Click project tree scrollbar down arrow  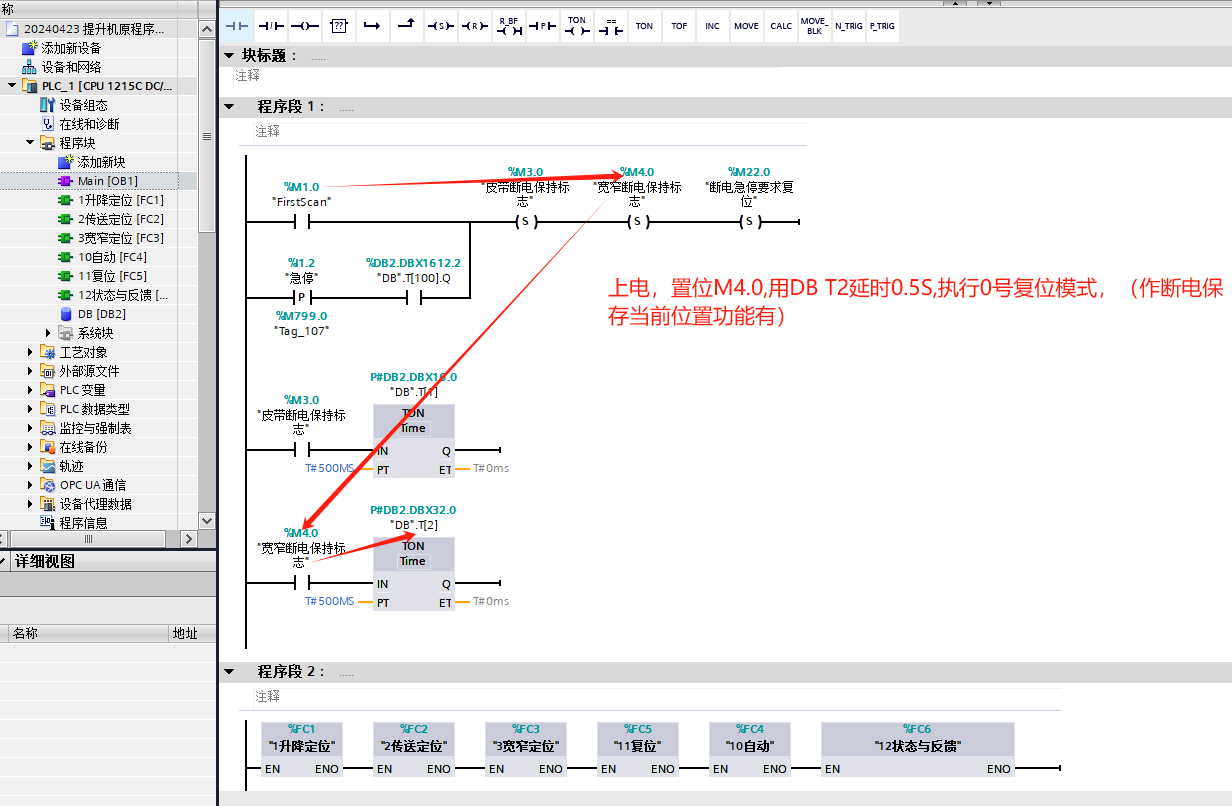point(207,521)
